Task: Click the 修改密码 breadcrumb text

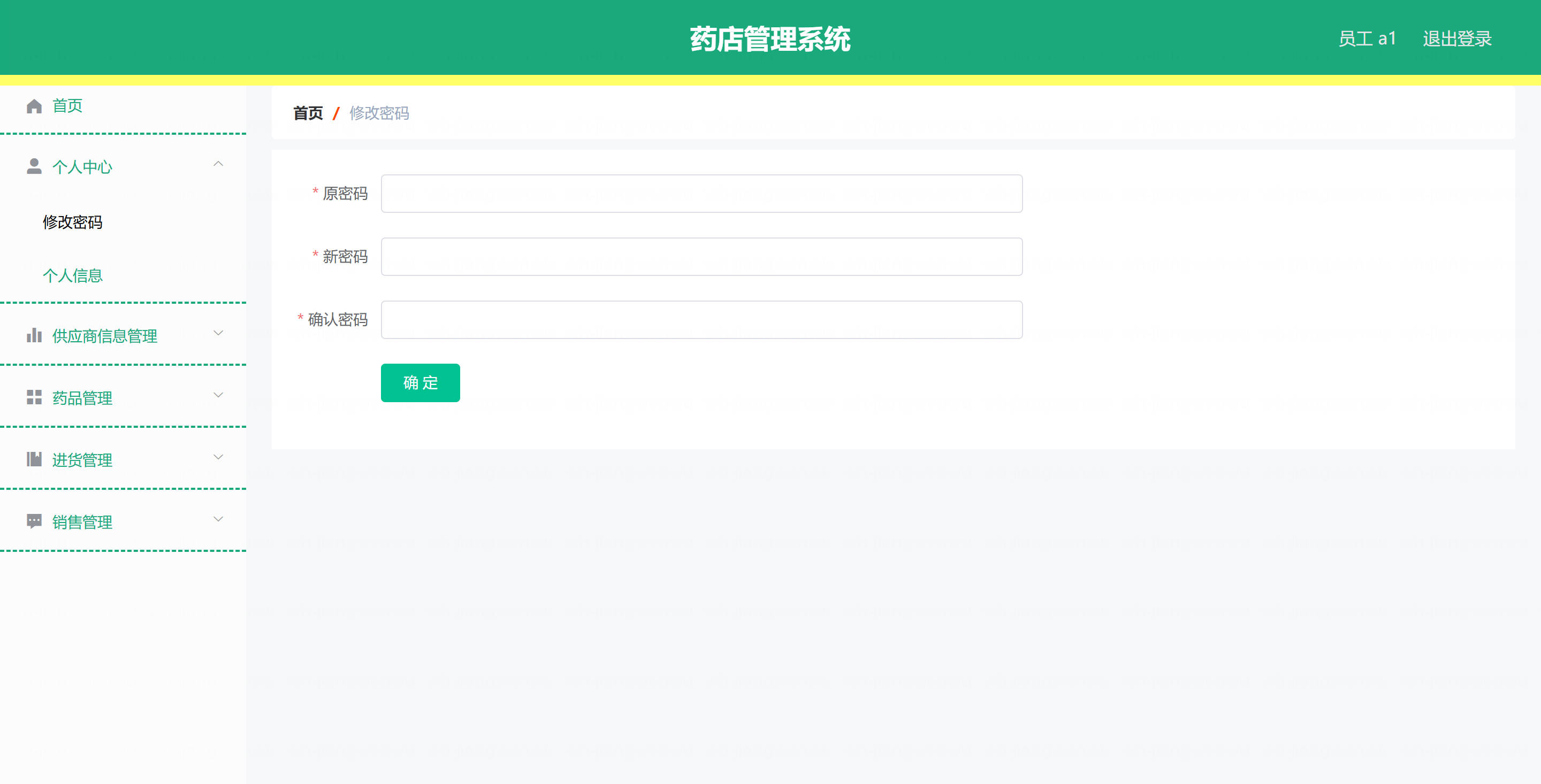Action: point(379,113)
